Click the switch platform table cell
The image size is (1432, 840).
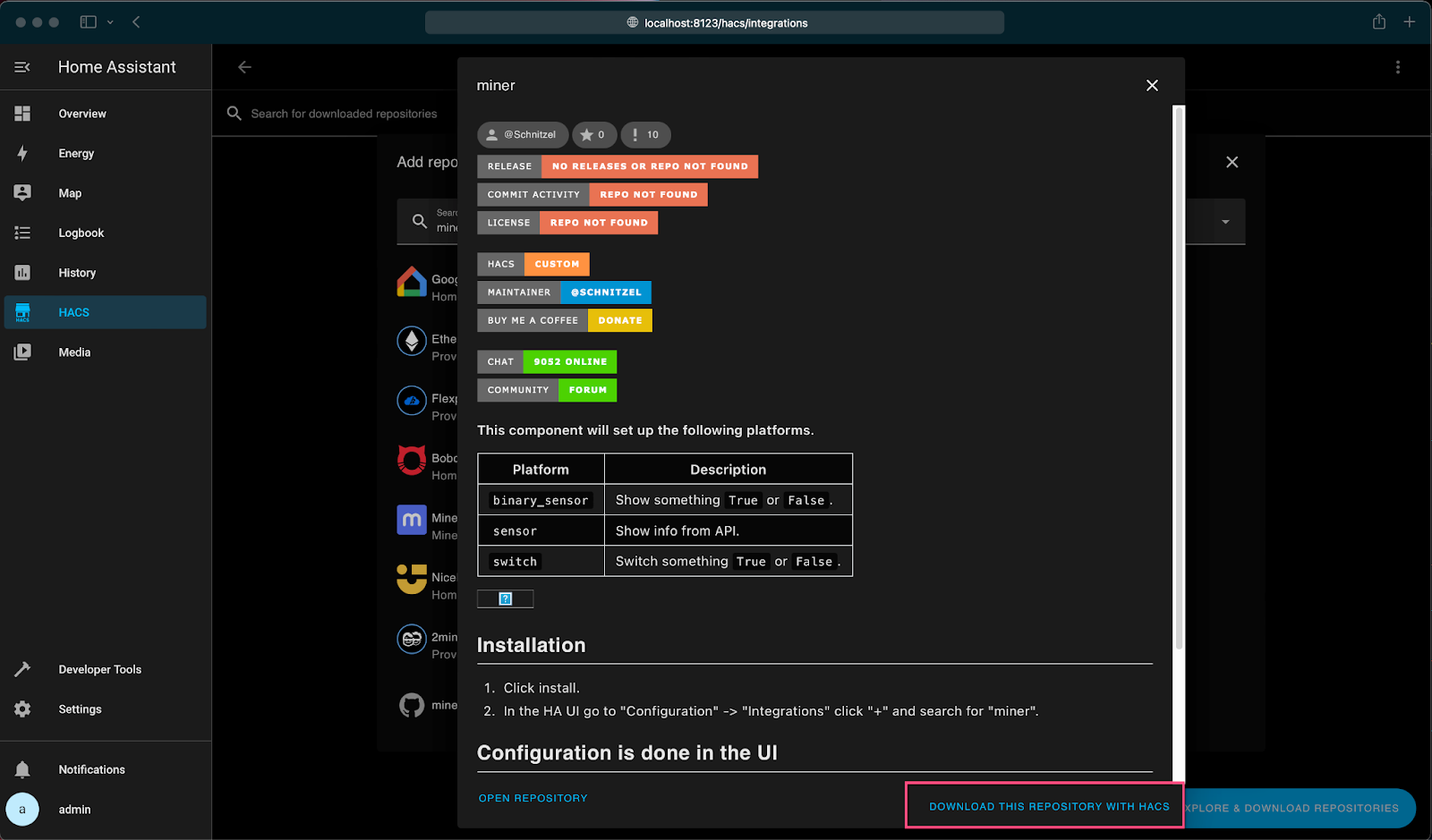coord(541,562)
